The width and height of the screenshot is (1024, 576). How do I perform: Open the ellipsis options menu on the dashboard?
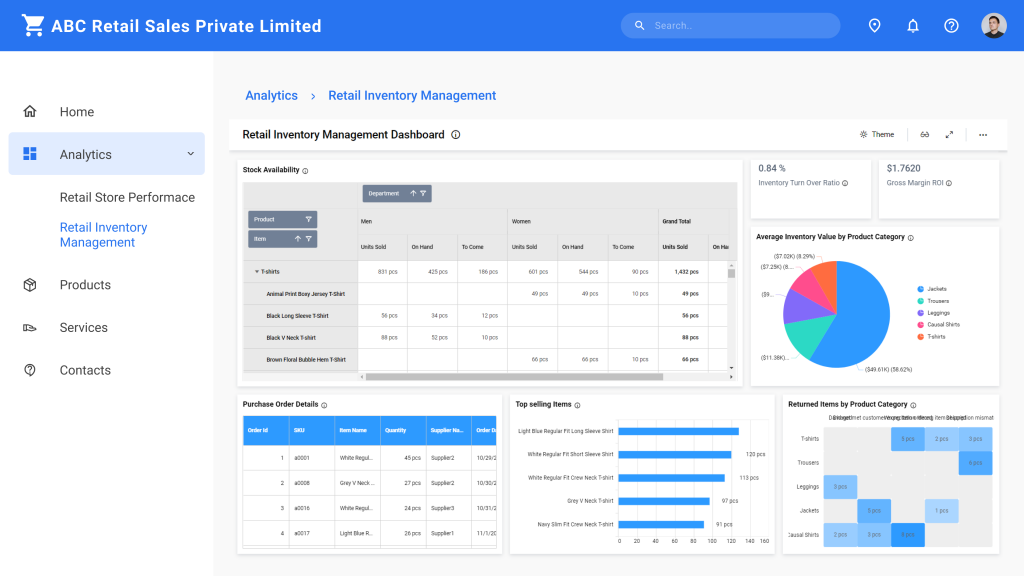point(982,134)
